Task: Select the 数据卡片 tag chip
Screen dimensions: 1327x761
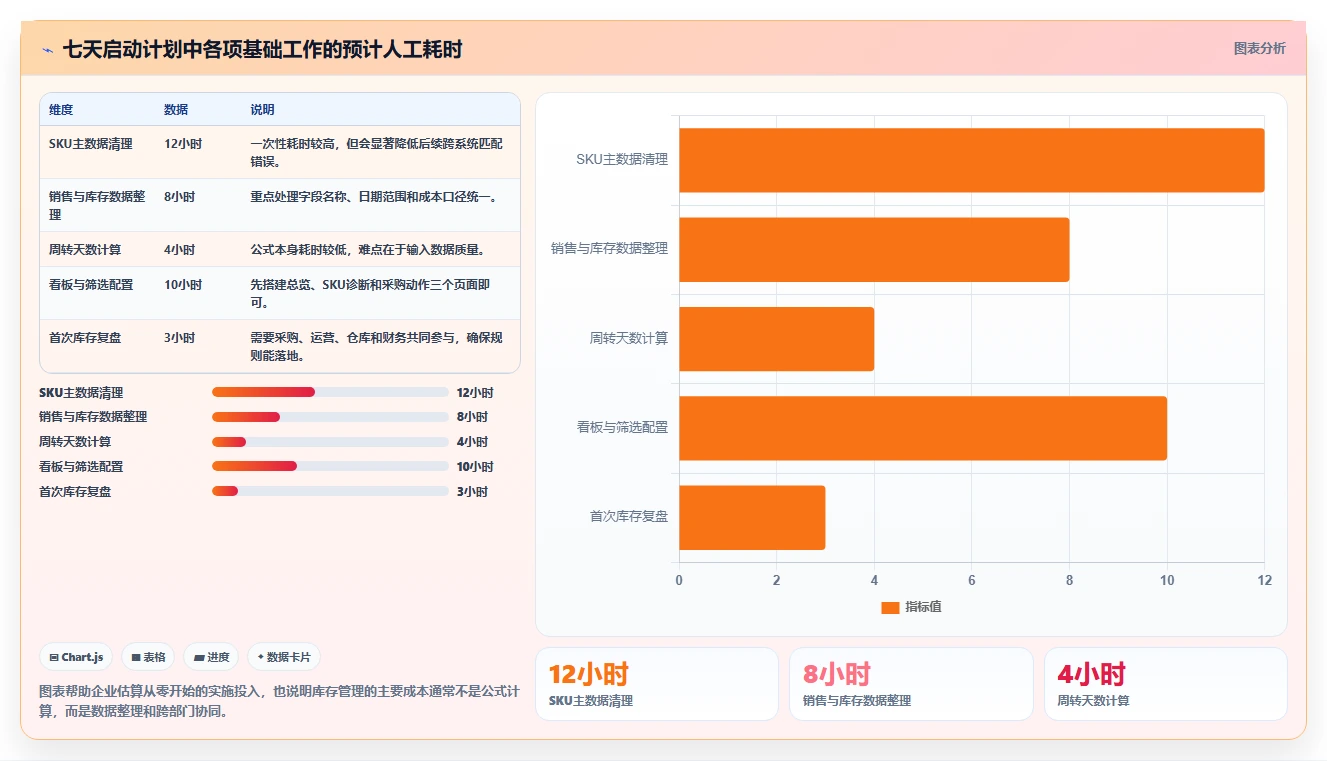Action: coord(284,657)
